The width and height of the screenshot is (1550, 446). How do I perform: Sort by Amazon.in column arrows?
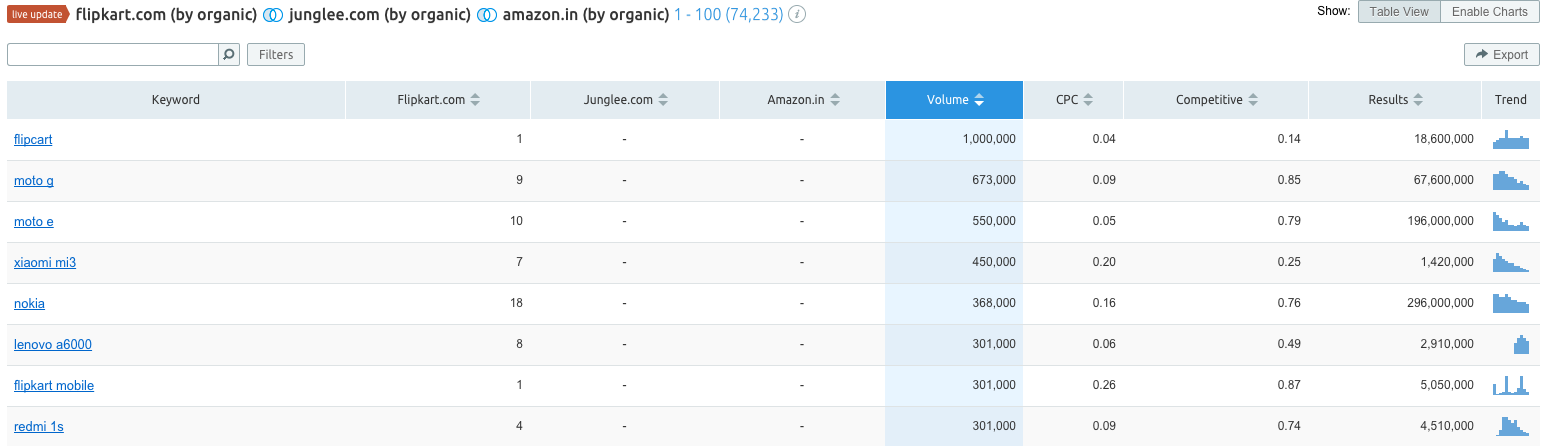(835, 100)
